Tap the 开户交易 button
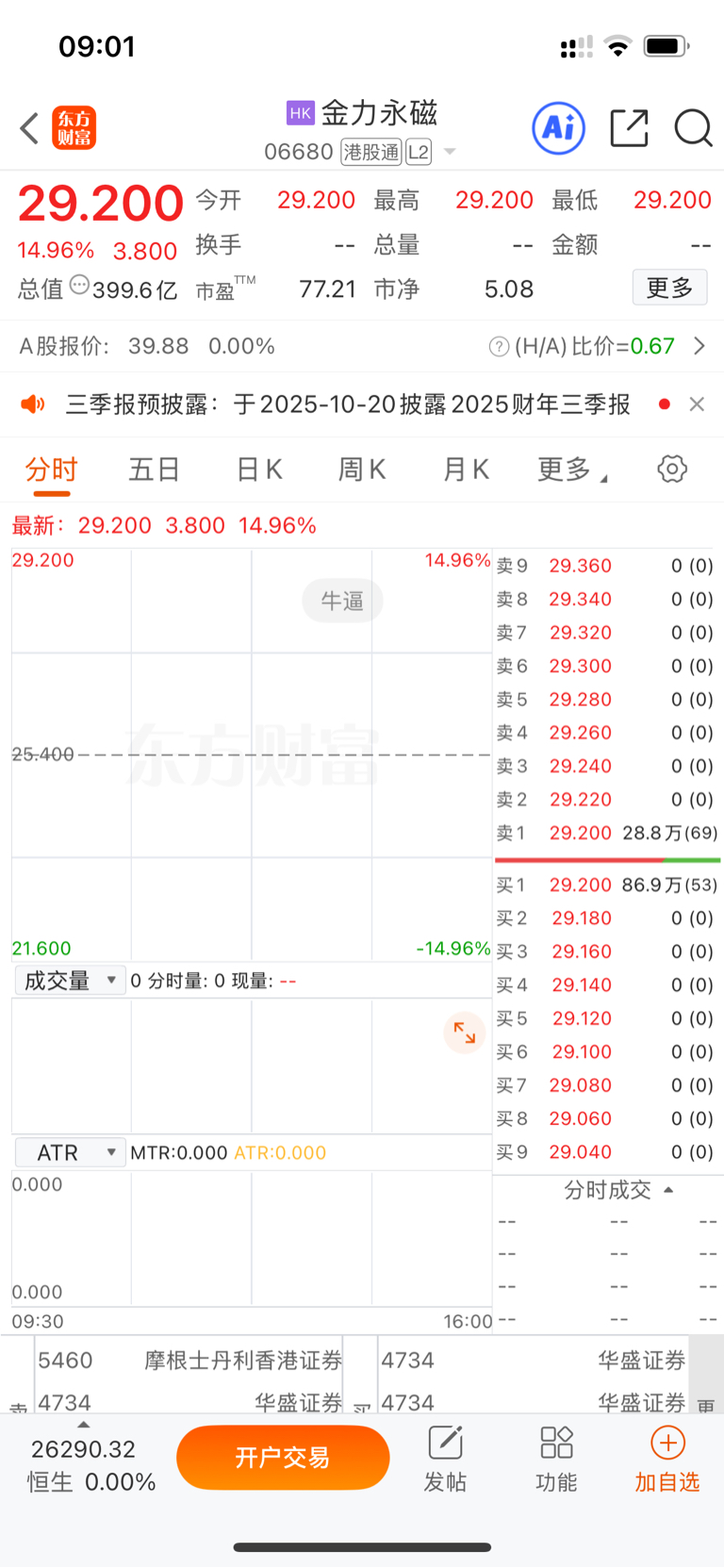 click(x=283, y=1458)
